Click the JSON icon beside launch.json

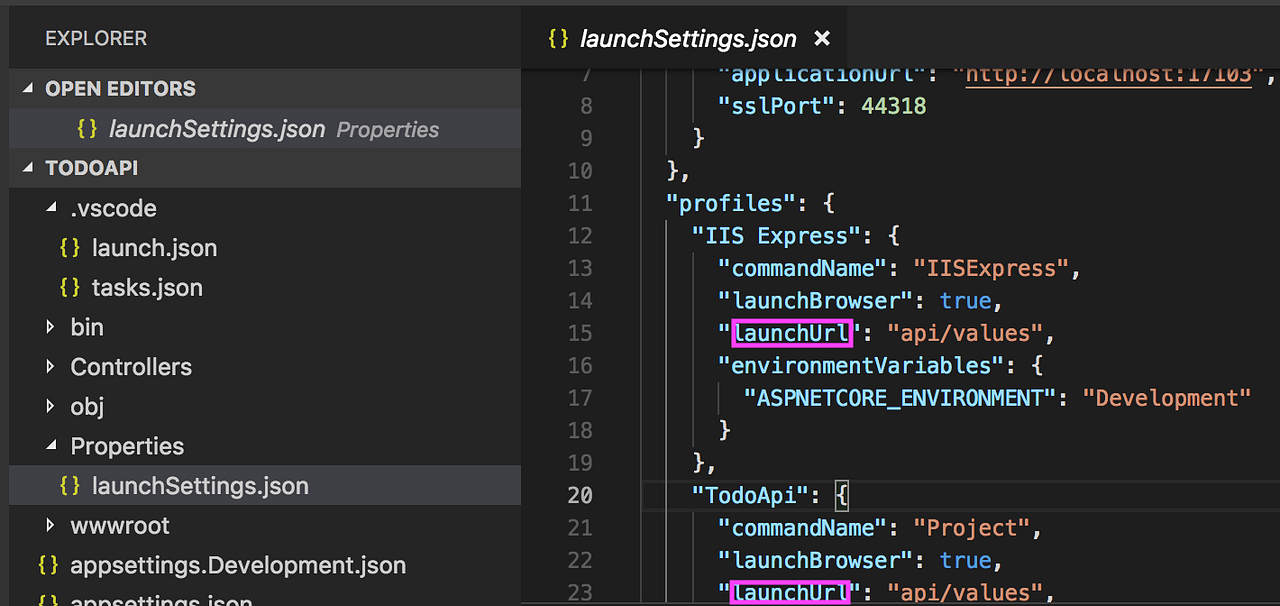click(x=68, y=247)
